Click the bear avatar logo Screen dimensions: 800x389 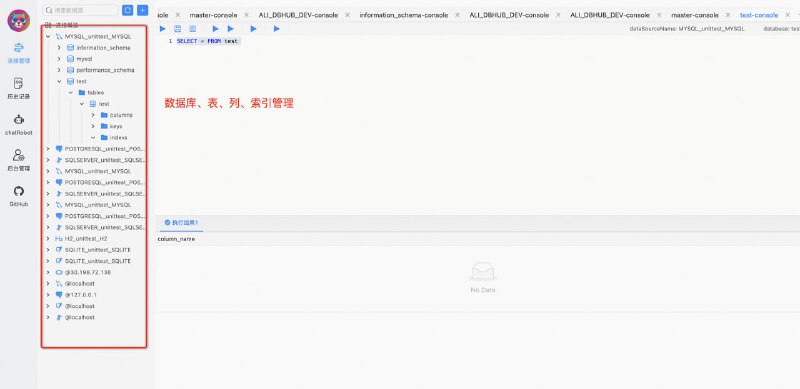tap(19, 20)
